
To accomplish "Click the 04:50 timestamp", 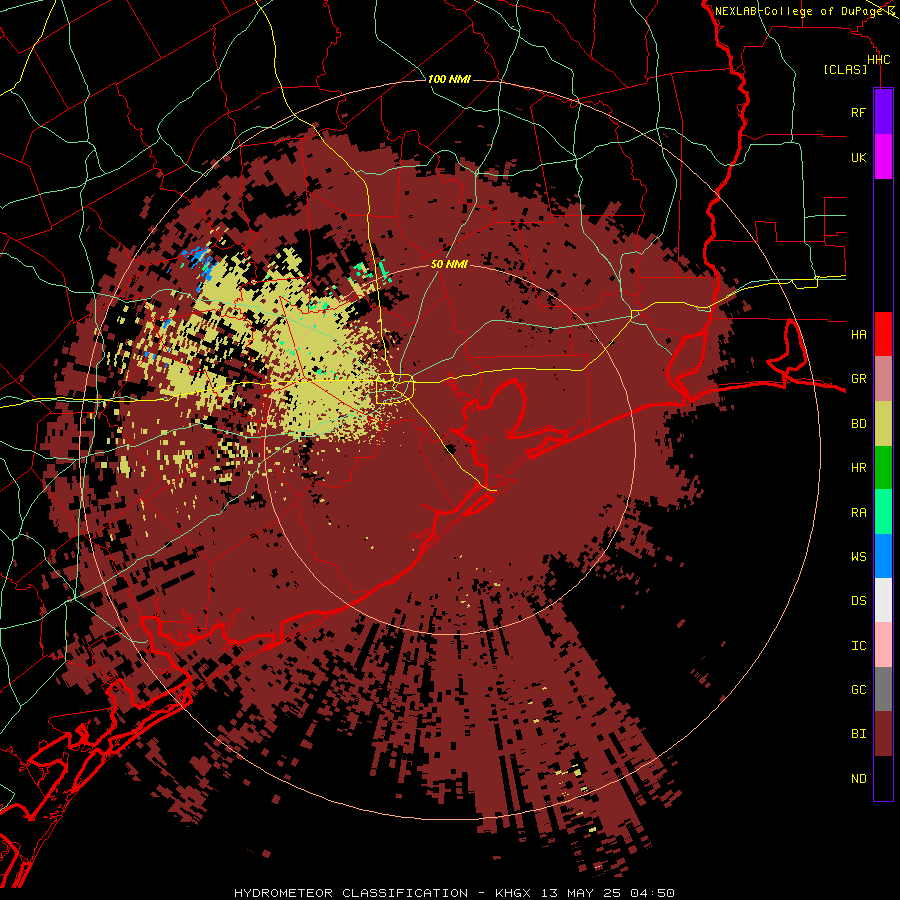I will tap(652, 893).
